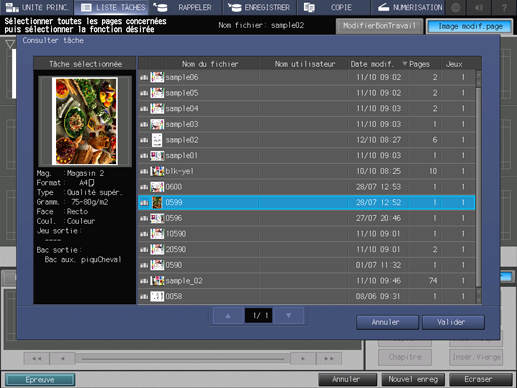Select the 0600 file name

pos(174,187)
